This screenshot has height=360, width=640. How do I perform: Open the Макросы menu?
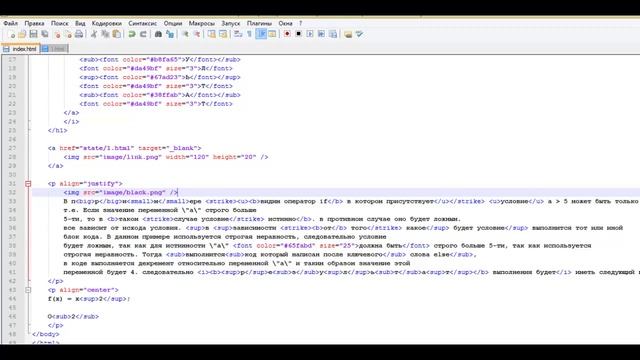[202, 23]
